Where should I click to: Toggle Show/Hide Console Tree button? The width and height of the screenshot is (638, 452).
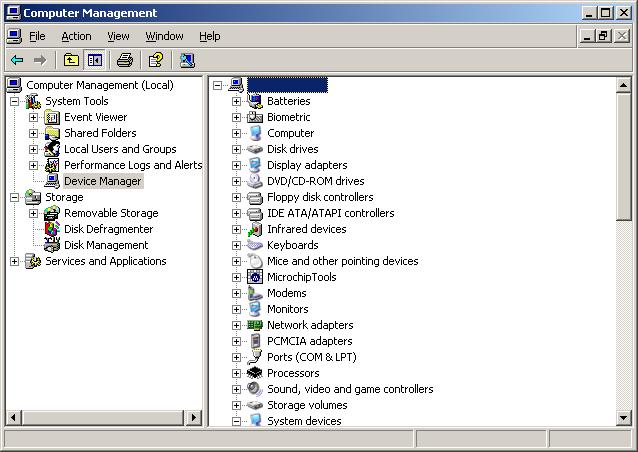pyautogui.click(x=94, y=60)
